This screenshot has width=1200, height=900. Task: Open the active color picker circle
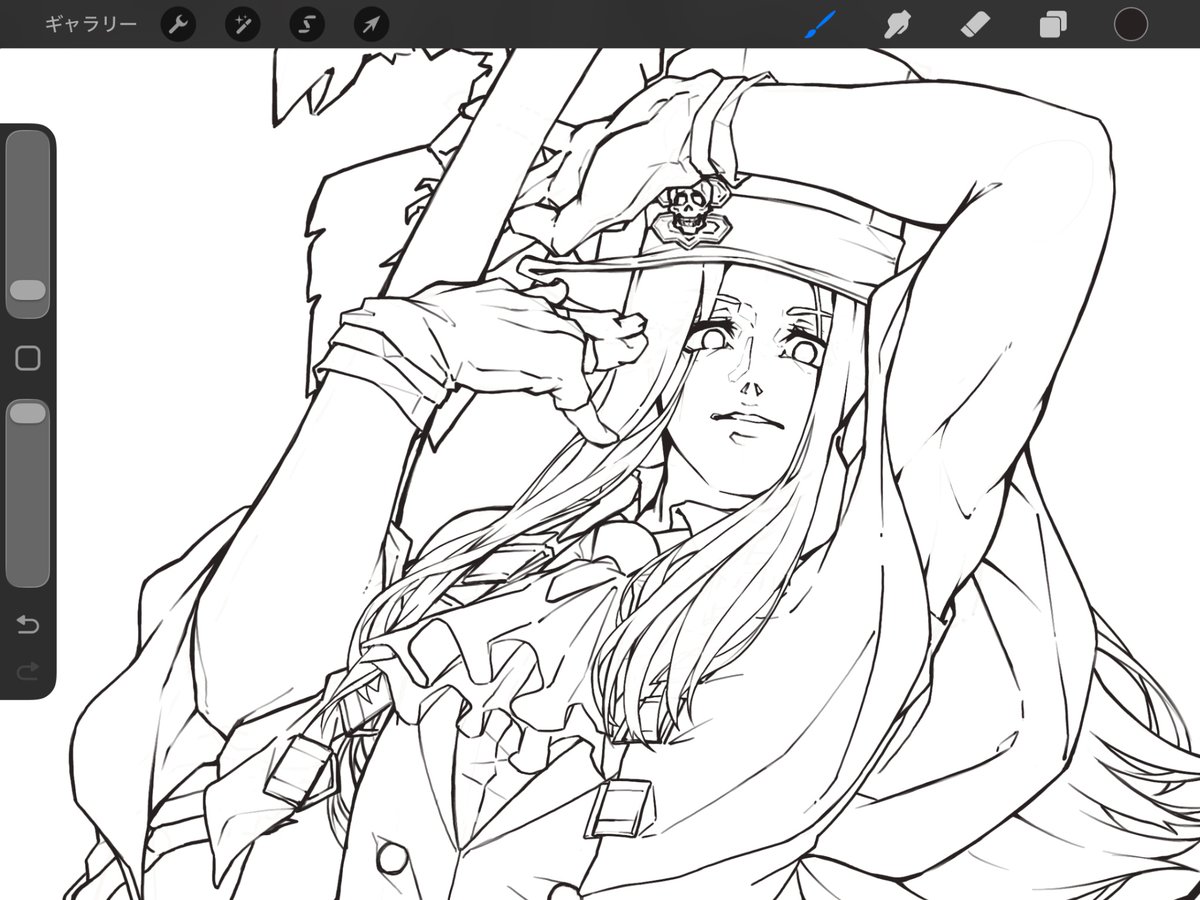tap(1131, 24)
